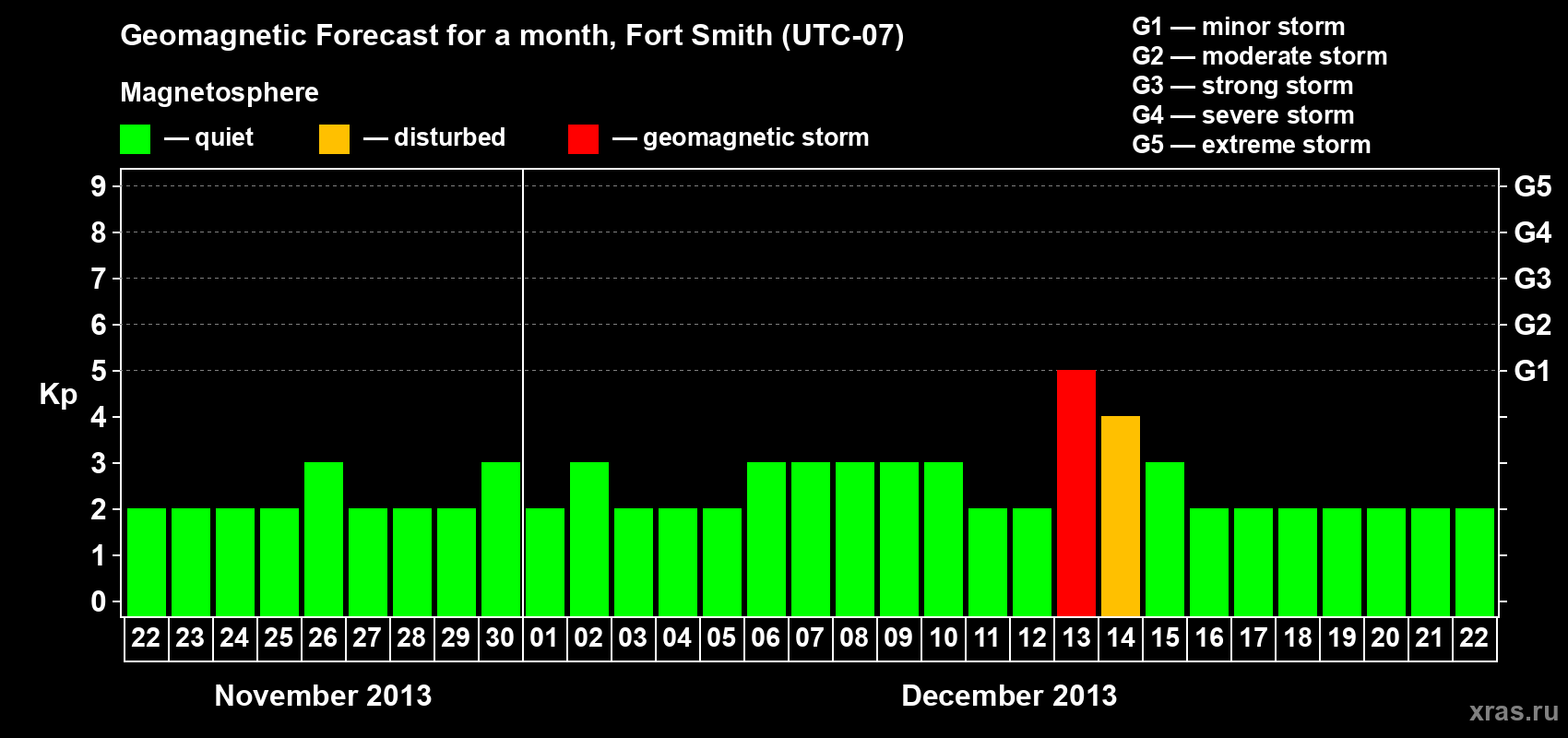Image resolution: width=1568 pixels, height=738 pixels.
Task: Click date label 14 on the axis
Action: pyautogui.click(x=1121, y=638)
